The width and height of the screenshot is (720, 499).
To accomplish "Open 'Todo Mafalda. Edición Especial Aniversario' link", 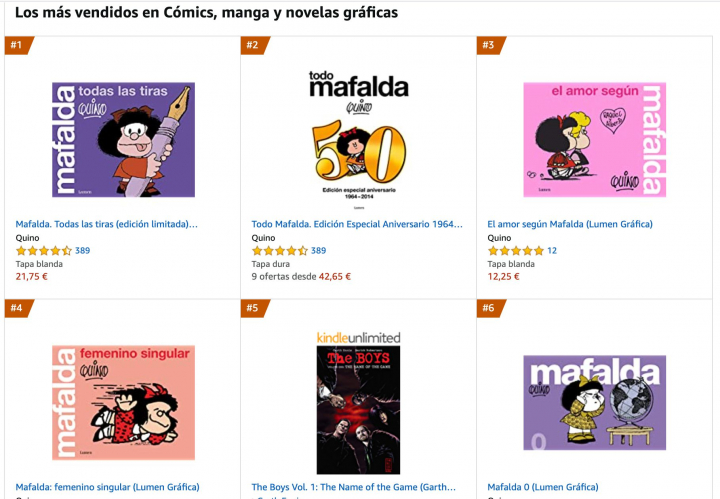I will [x=357, y=224].
